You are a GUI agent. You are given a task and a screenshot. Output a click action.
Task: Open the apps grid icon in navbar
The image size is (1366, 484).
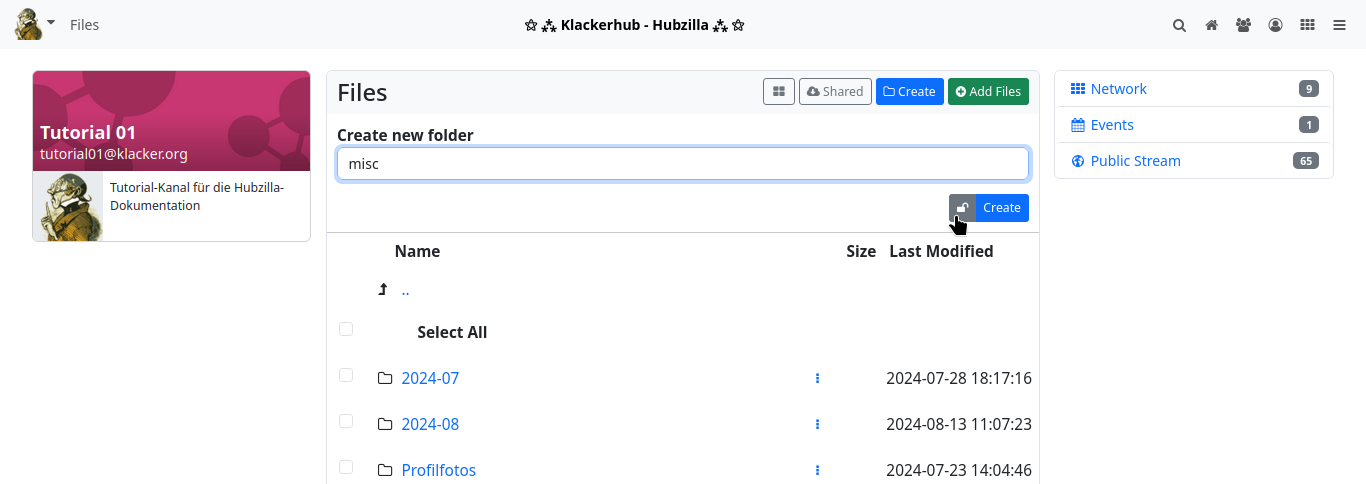[x=1307, y=25]
